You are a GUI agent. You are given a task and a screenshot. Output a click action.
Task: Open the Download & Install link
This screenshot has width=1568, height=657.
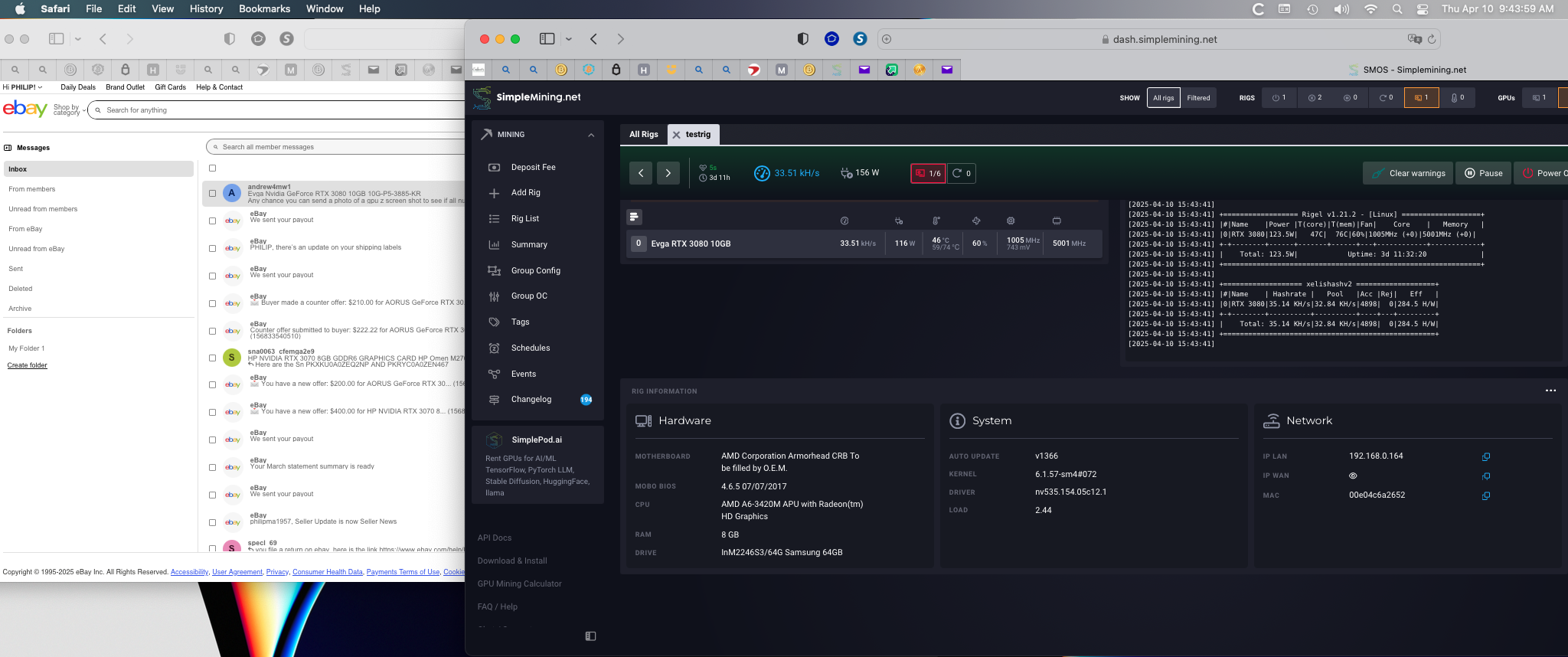pos(512,561)
